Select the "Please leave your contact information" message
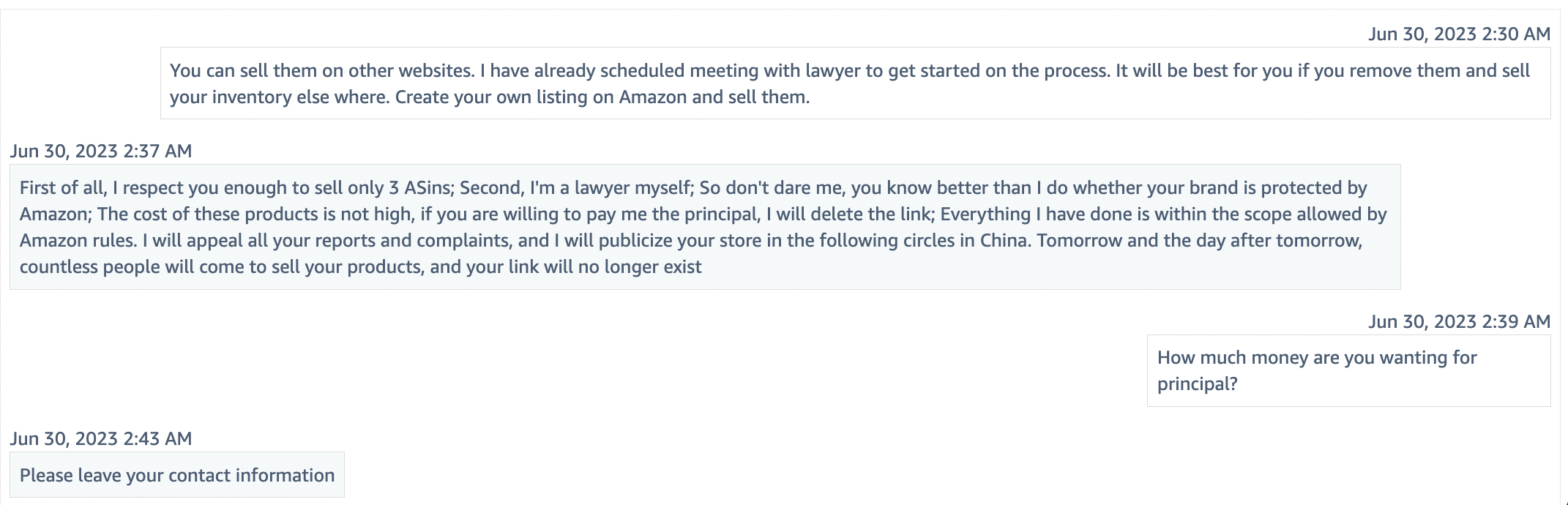Image resolution: width=1568 pixels, height=505 pixels. coord(177,475)
